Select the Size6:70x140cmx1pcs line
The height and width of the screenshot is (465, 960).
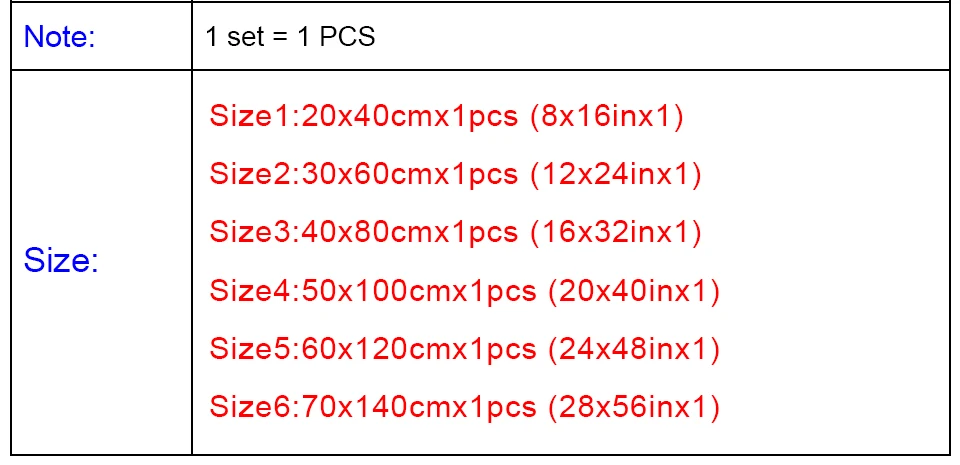(465, 407)
